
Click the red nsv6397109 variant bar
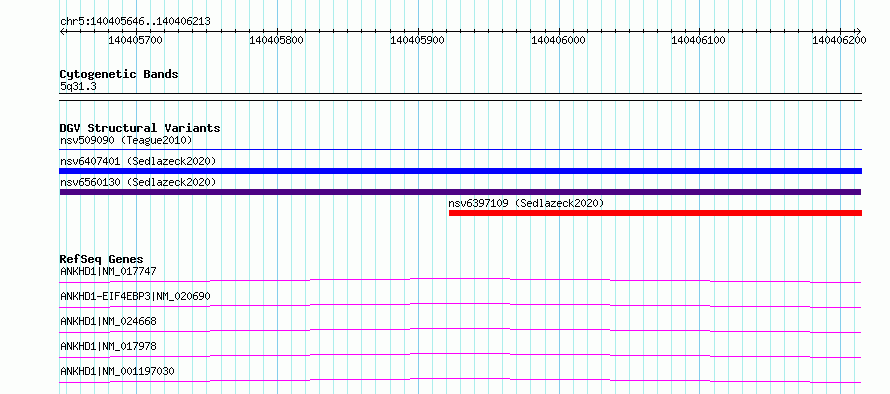click(655, 213)
